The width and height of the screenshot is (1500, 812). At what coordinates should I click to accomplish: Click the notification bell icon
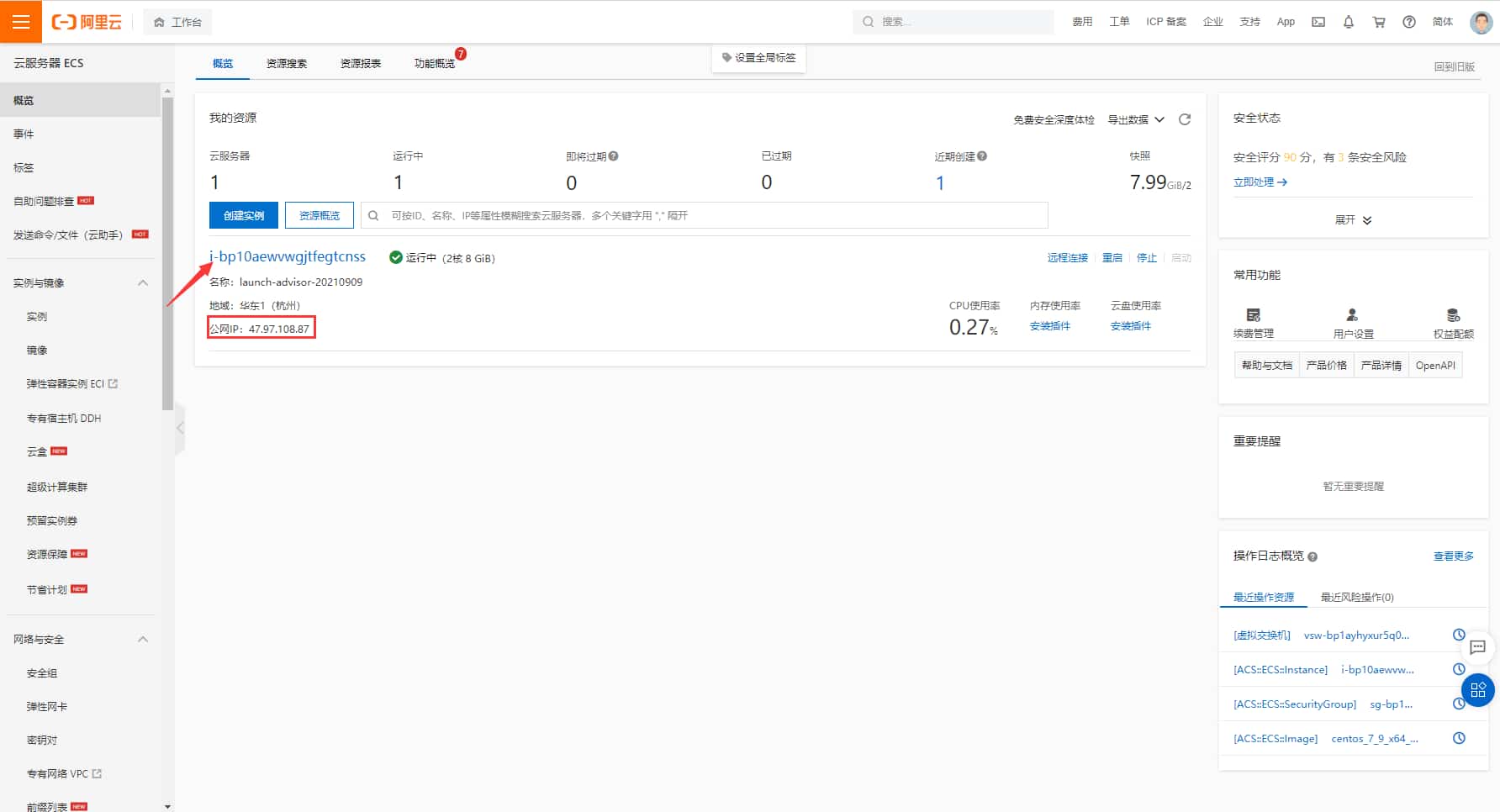pyautogui.click(x=1349, y=22)
